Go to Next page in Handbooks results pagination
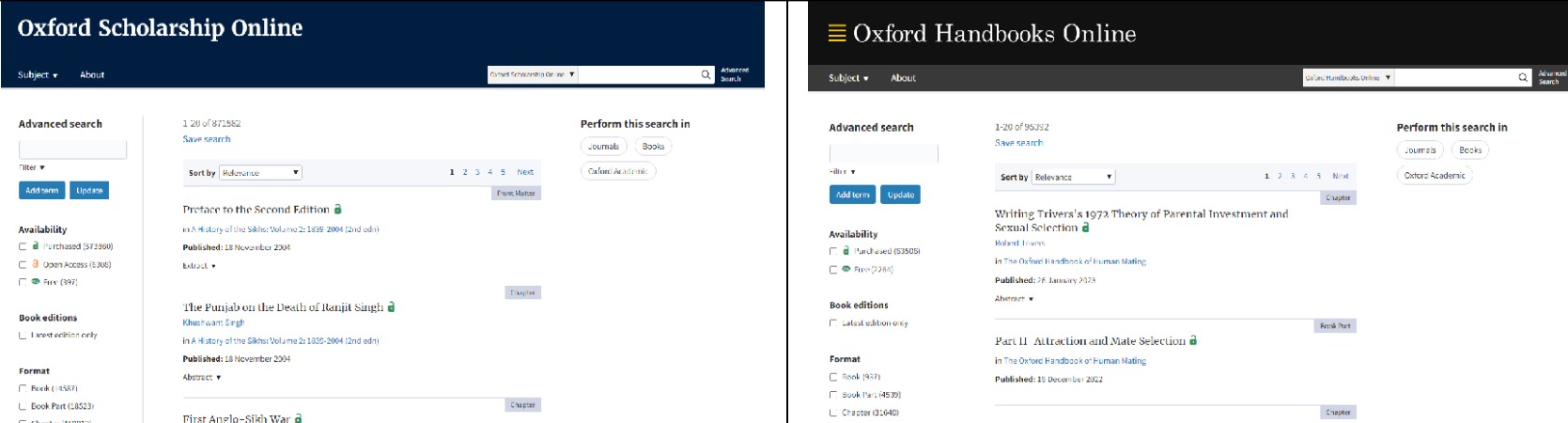 (1340, 176)
